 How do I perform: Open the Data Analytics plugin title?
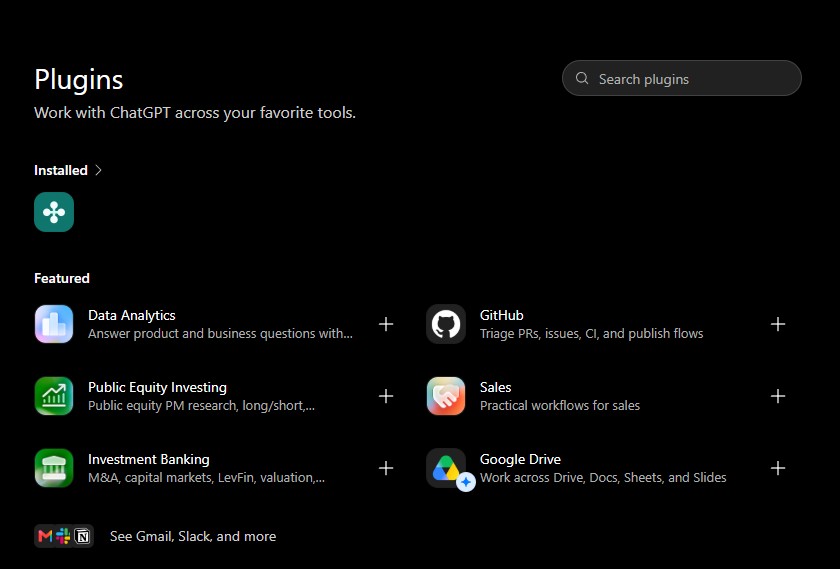(132, 315)
